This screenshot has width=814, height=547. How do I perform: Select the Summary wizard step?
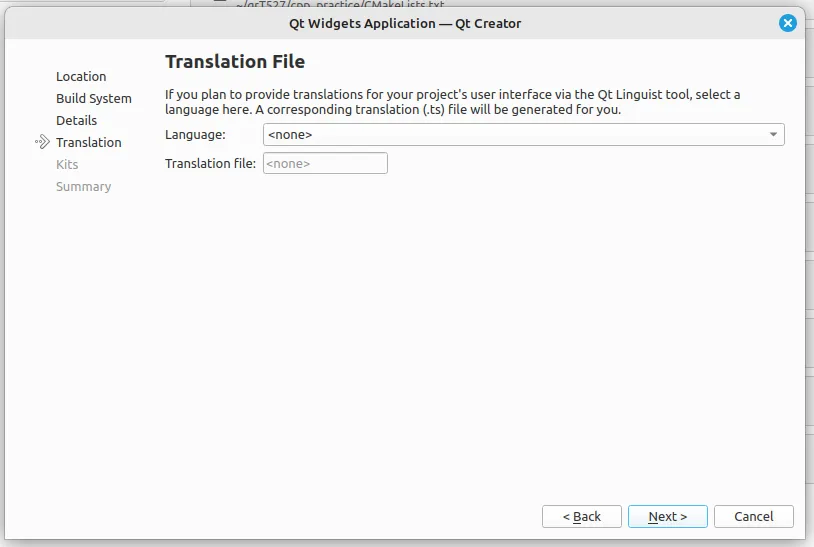point(84,186)
